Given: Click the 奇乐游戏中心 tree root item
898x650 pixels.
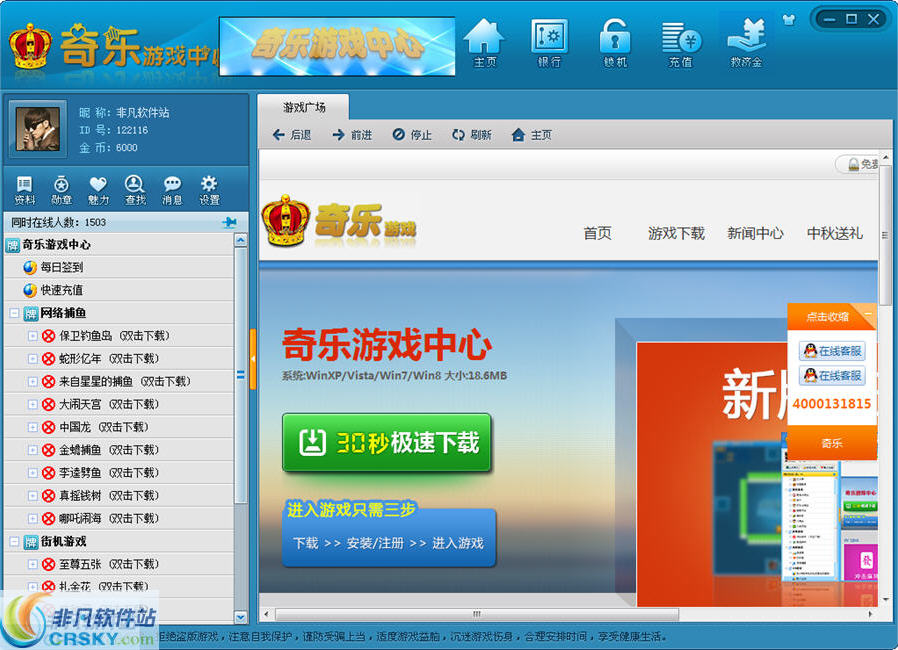Looking at the screenshot, I should 119,245.
